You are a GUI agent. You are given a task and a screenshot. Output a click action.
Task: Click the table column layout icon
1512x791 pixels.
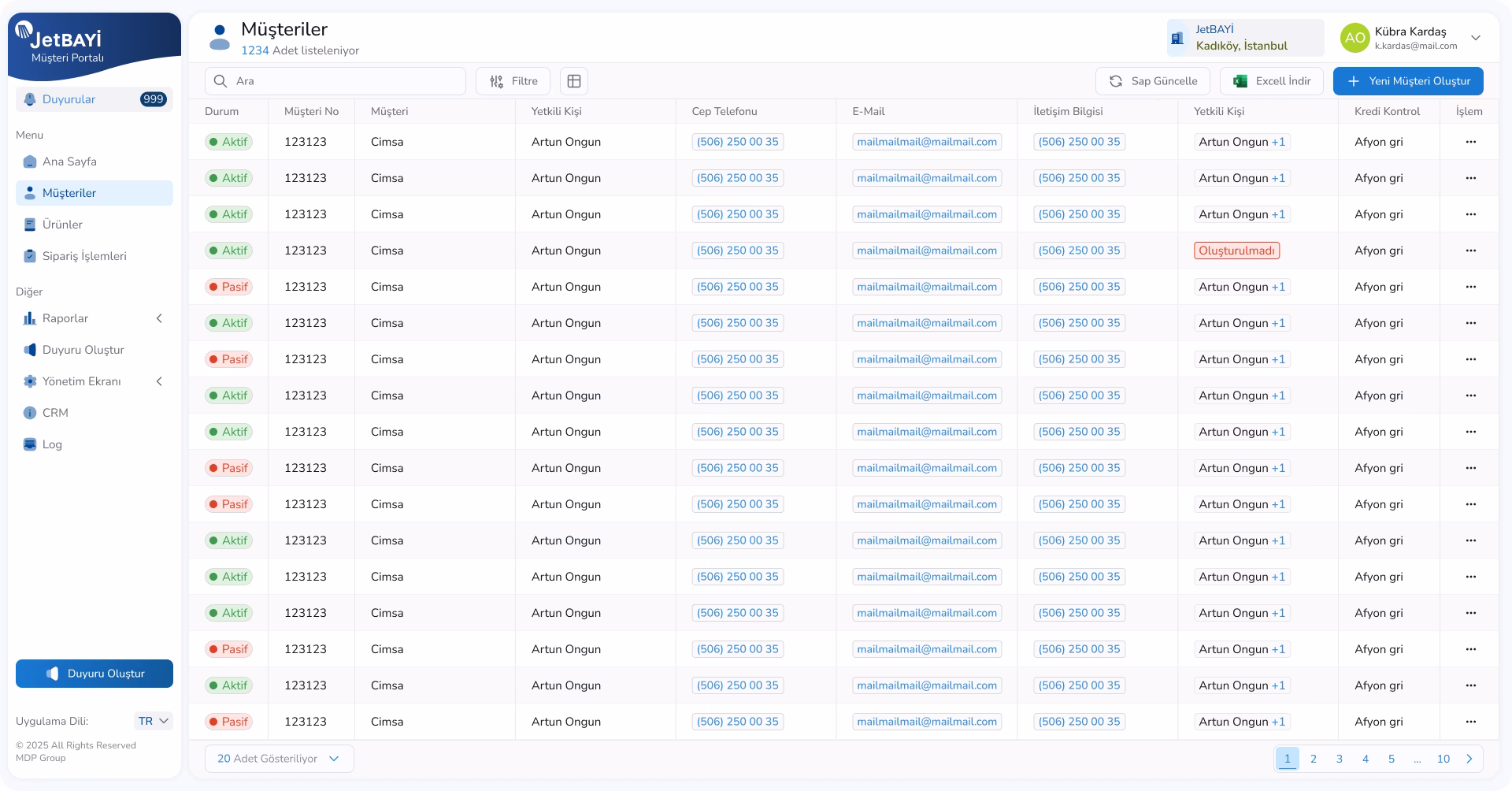pos(574,81)
